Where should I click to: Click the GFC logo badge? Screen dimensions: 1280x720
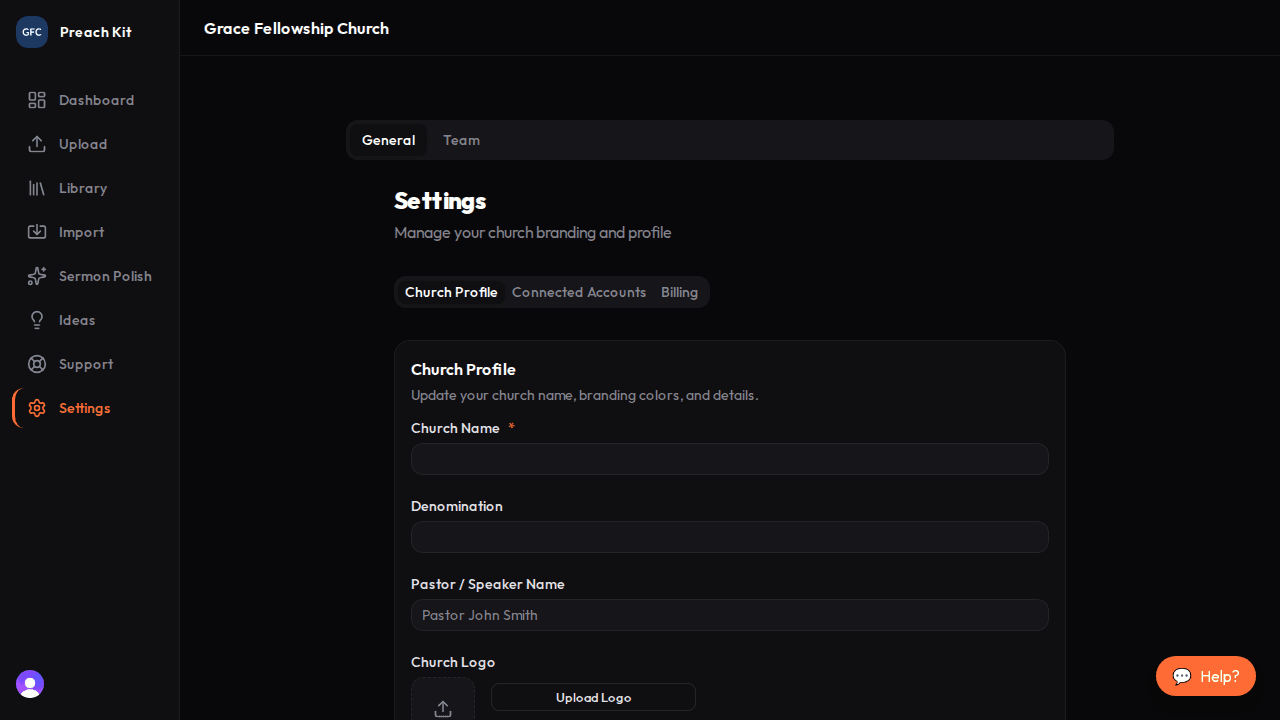pos(31,31)
